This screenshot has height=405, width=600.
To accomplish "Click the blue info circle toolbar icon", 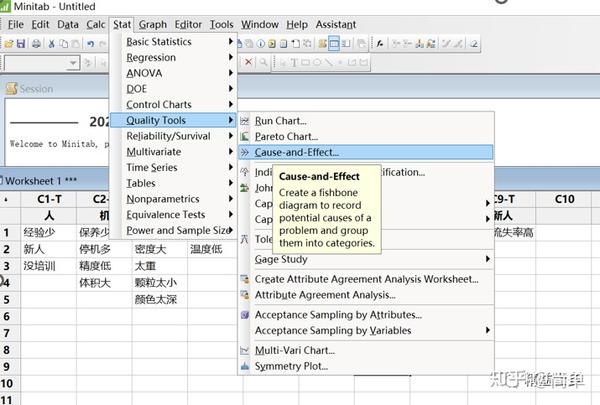I will coord(261,44).
